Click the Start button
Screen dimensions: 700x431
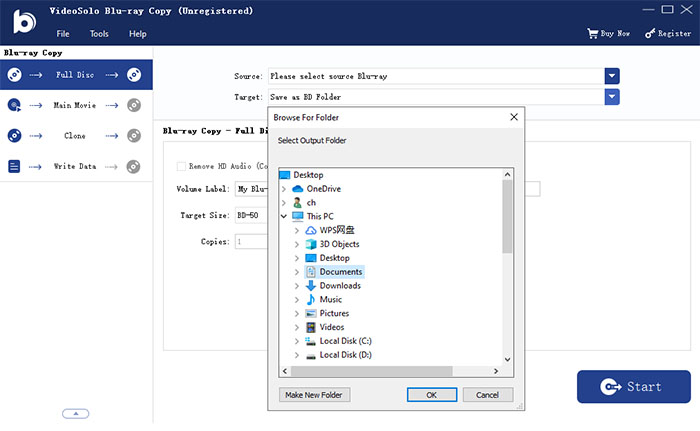[633, 387]
